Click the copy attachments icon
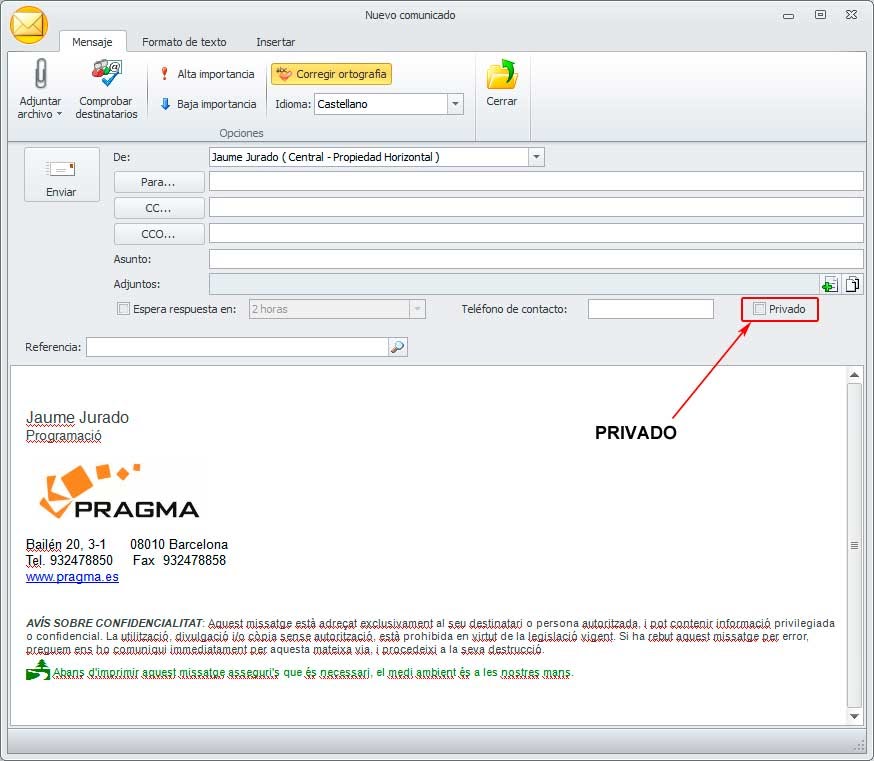Screen dimensions: 874x761 tap(852, 284)
